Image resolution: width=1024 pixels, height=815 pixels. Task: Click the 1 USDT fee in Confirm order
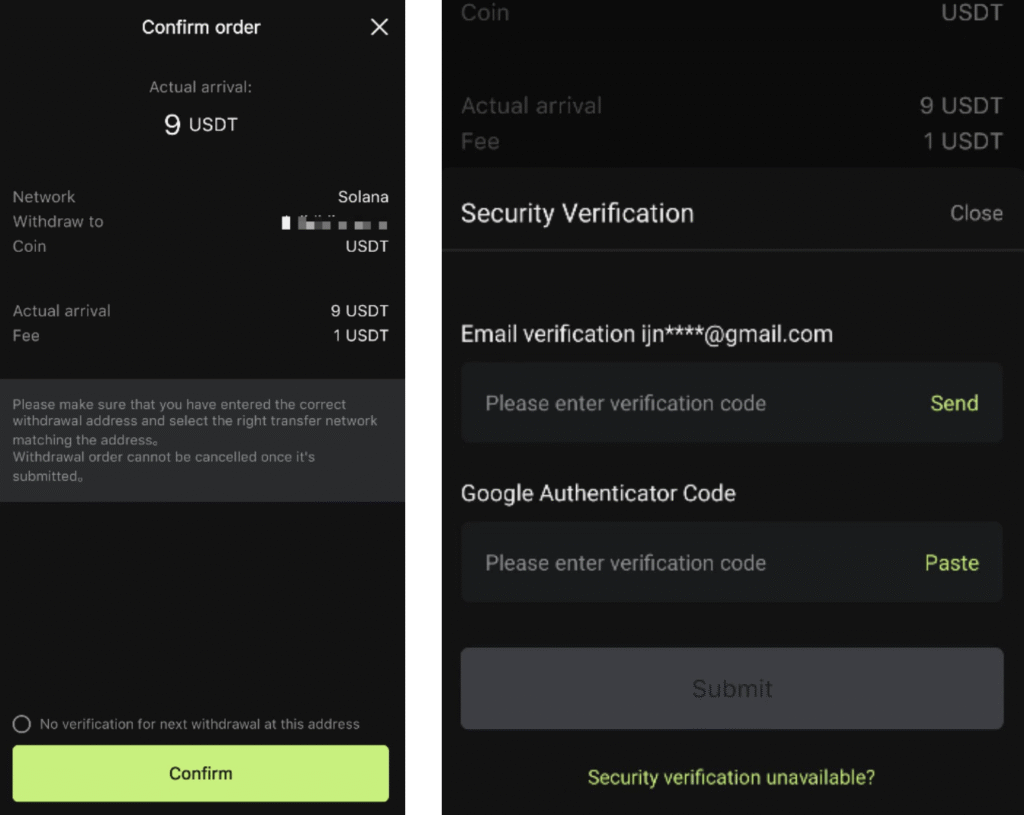click(x=360, y=335)
